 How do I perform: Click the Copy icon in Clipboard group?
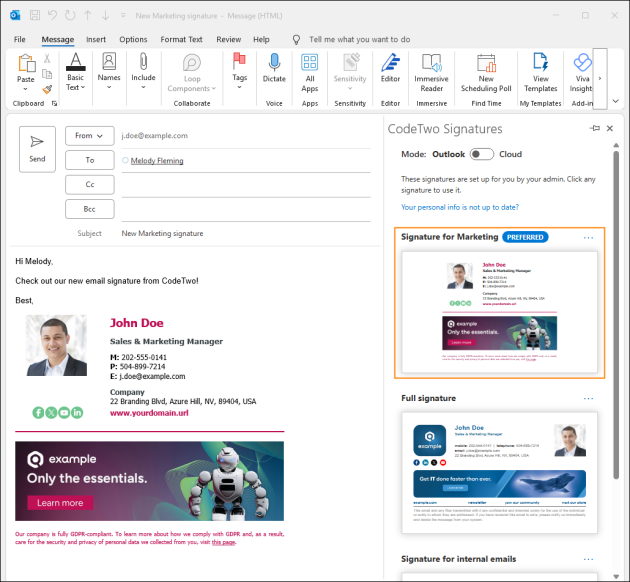pos(47,74)
